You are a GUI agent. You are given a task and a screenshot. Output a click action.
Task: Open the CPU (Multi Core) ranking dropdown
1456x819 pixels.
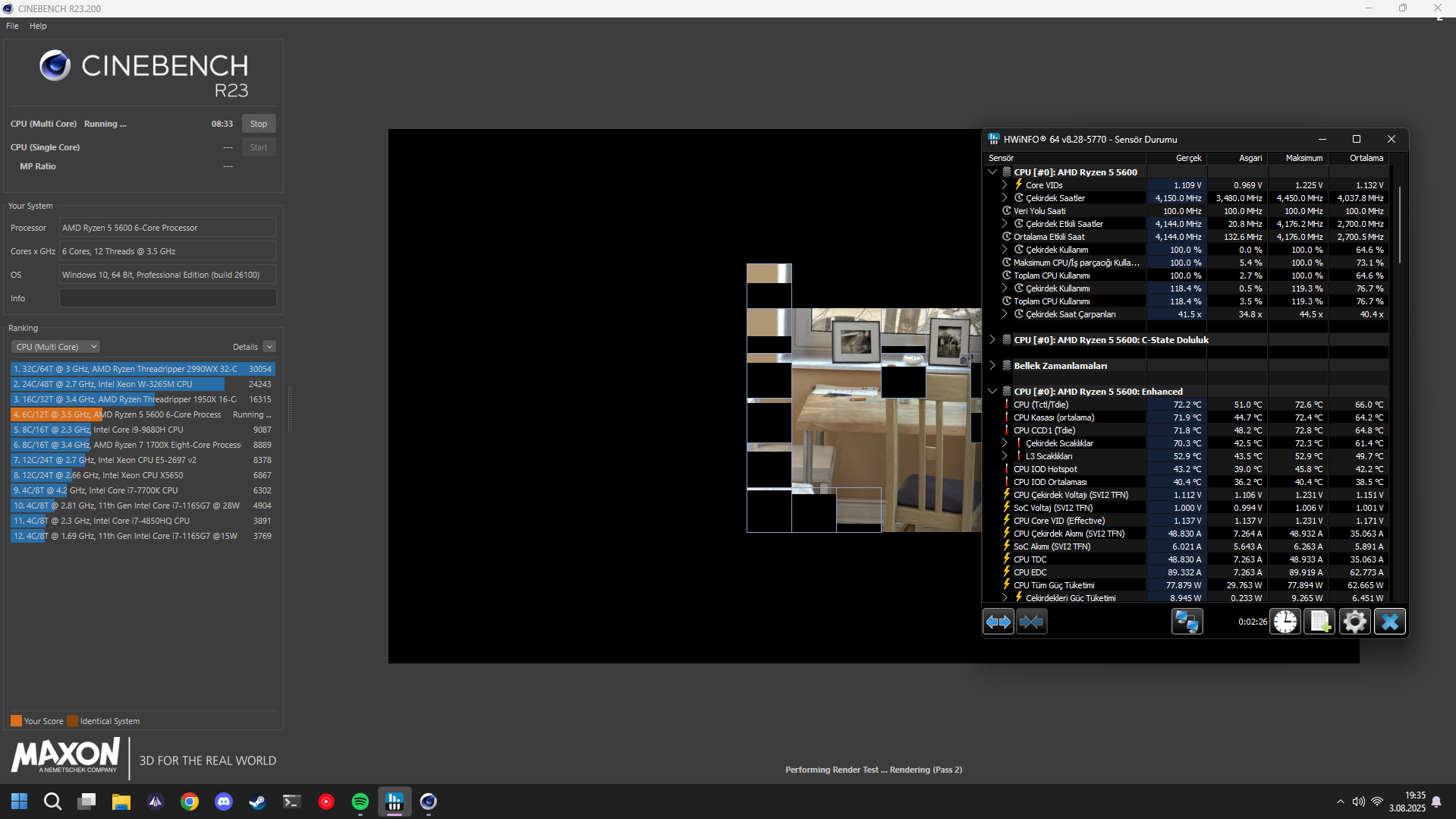click(x=56, y=347)
